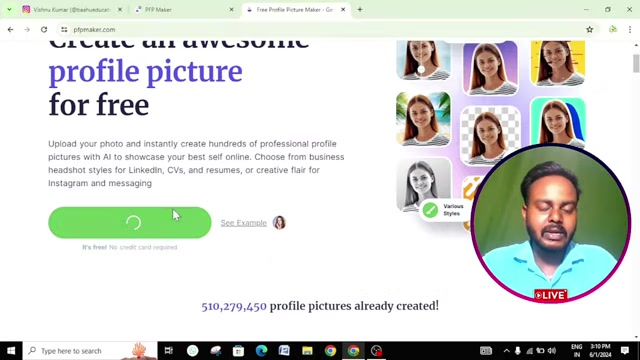
Task: Bookmark this page with the star icon
Action: coord(589,29)
